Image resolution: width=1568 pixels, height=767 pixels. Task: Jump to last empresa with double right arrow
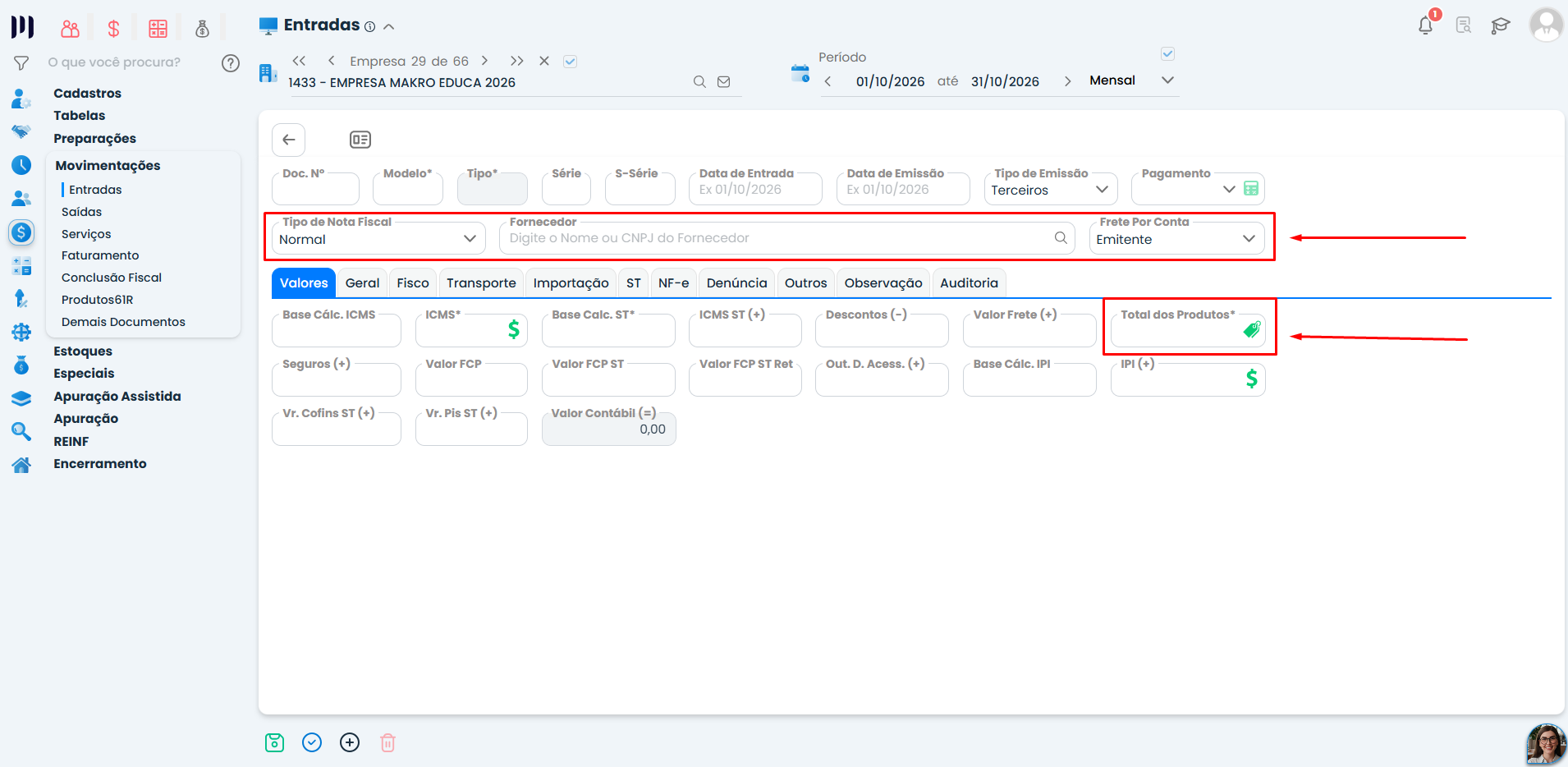pos(516,61)
